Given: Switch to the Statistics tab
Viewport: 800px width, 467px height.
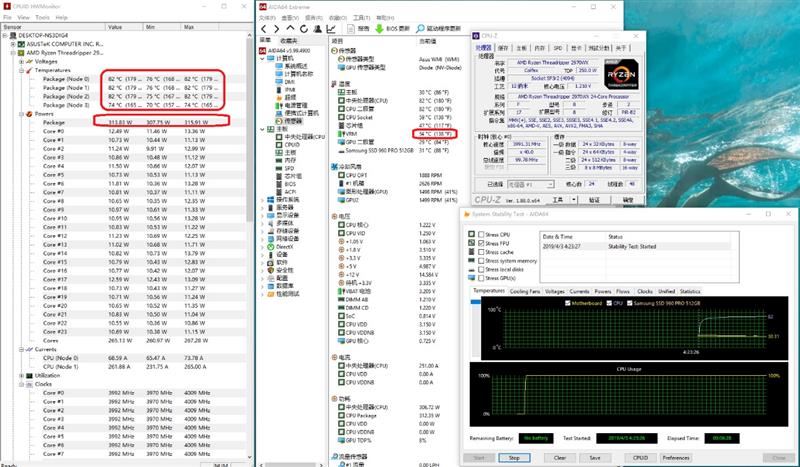Looking at the screenshot, I should pos(690,291).
